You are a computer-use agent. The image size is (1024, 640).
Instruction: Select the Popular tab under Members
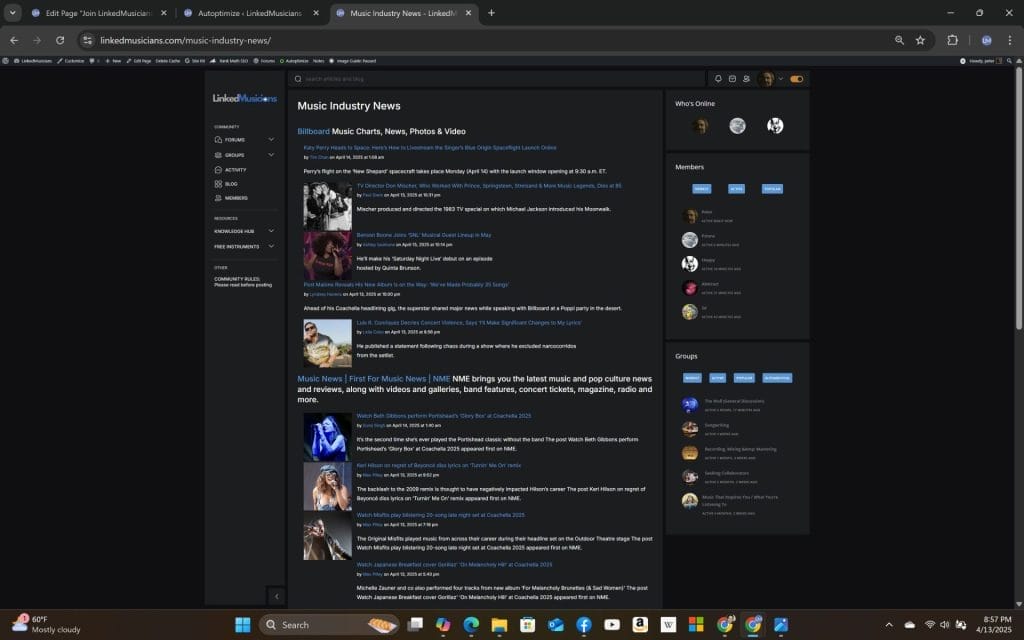coord(772,188)
